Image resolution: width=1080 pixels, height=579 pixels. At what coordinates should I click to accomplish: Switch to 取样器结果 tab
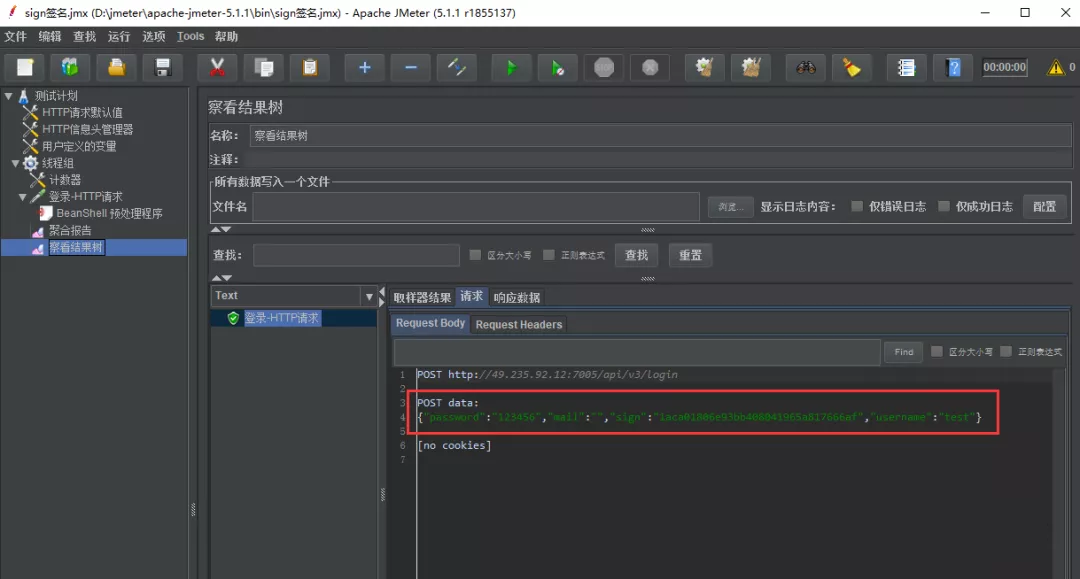[422, 297]
